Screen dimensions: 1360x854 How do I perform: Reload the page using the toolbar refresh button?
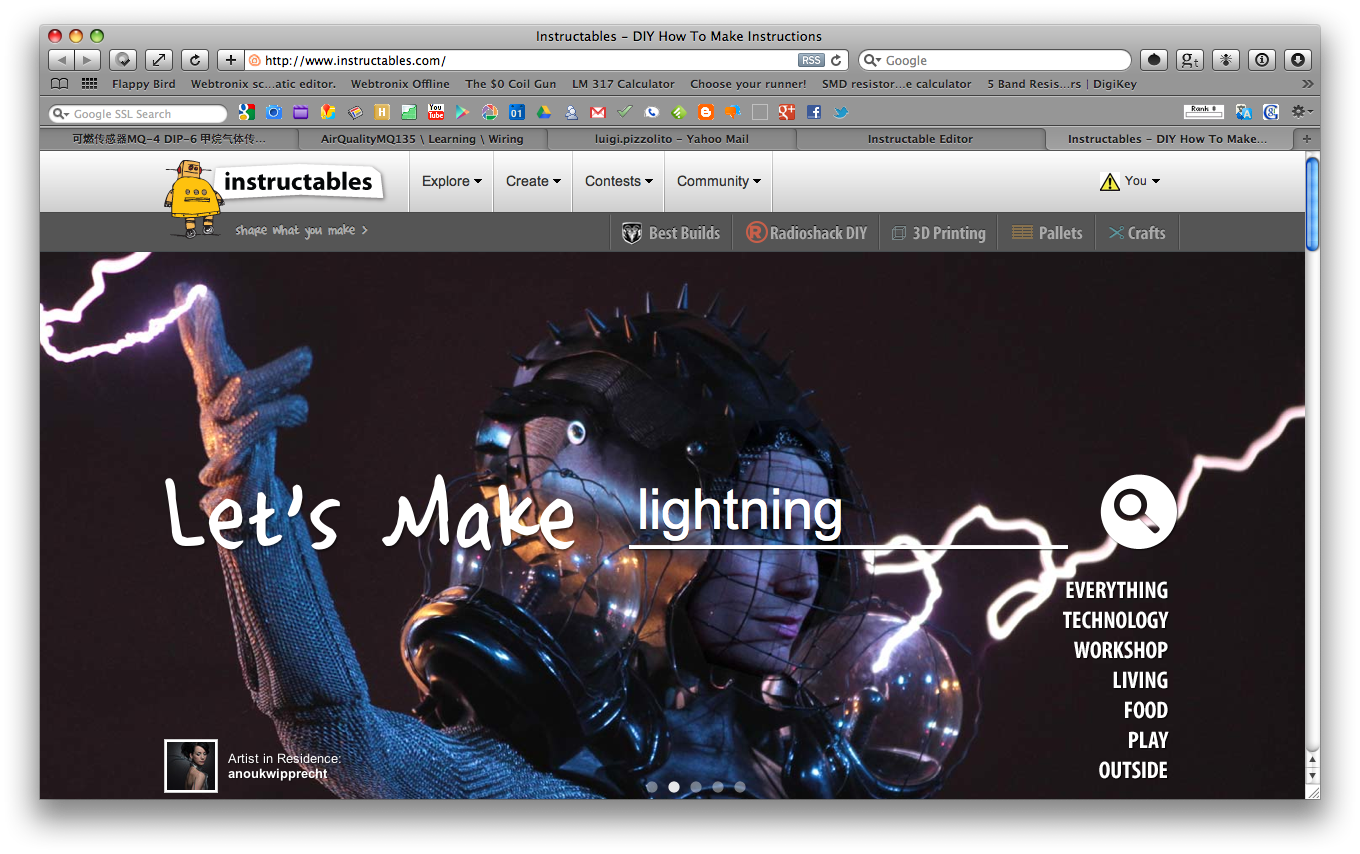click(x=195, y=60)
